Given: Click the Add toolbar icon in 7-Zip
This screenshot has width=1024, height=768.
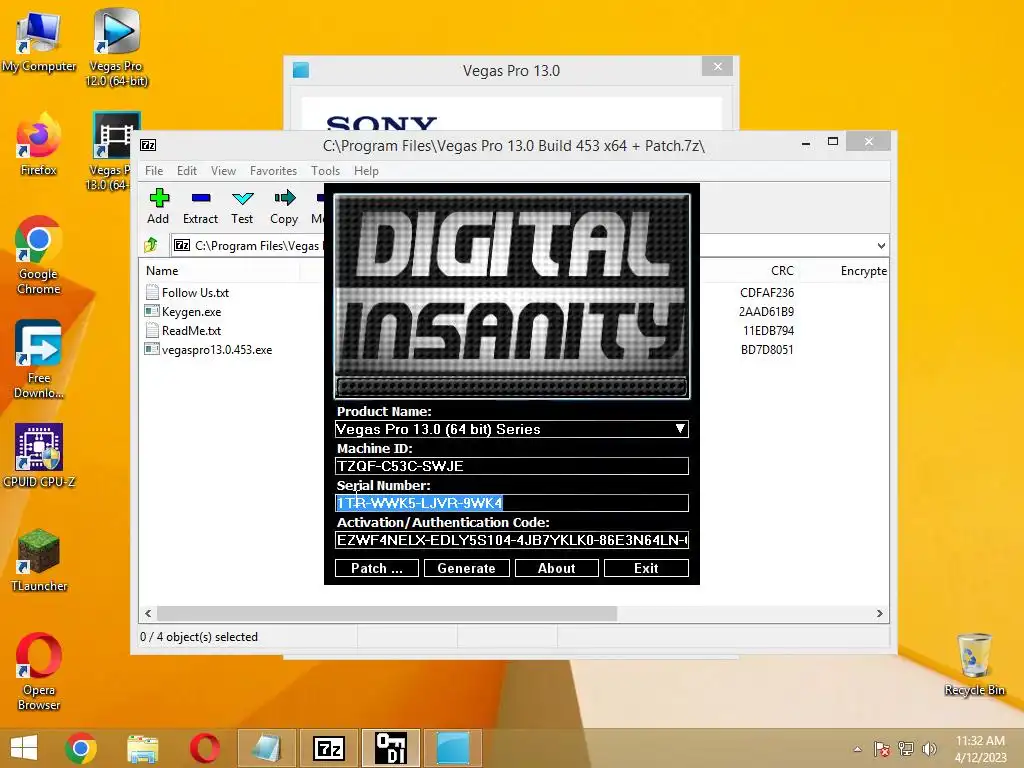Looking at the screenshot, I should point(158,206).
